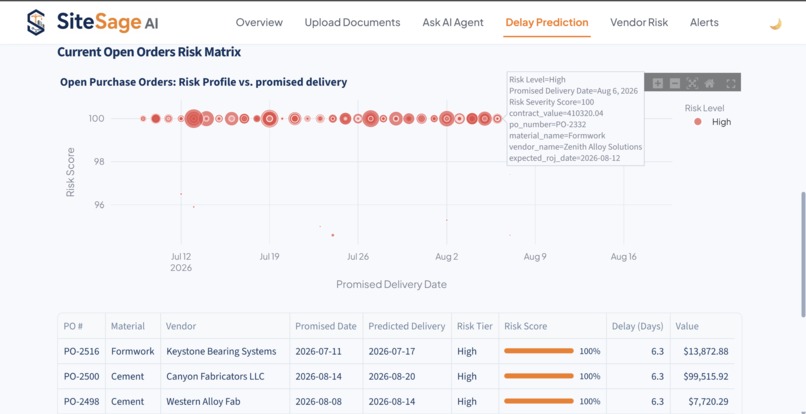The width and height of the screenshot is (806, 414).
Task: Click the Promised Date column header
Action: pyautogui.click(x=326, y=326)
